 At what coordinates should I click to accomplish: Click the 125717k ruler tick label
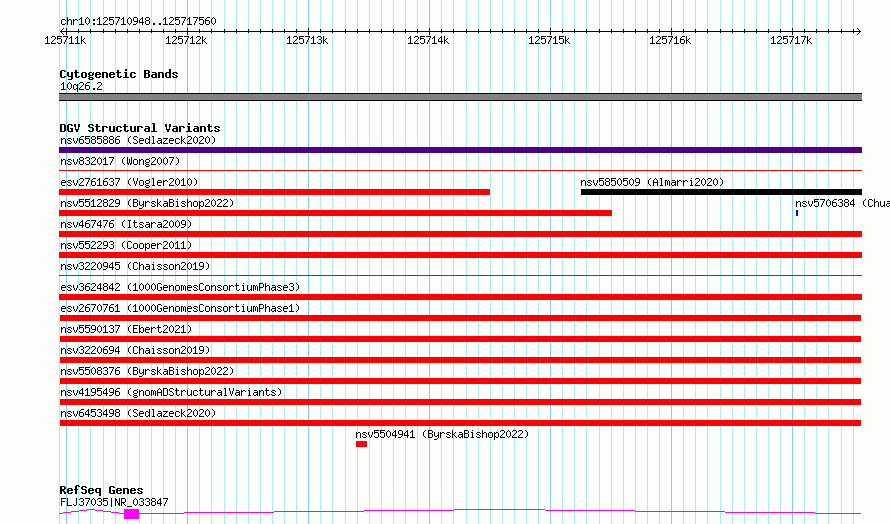[791, 40]
